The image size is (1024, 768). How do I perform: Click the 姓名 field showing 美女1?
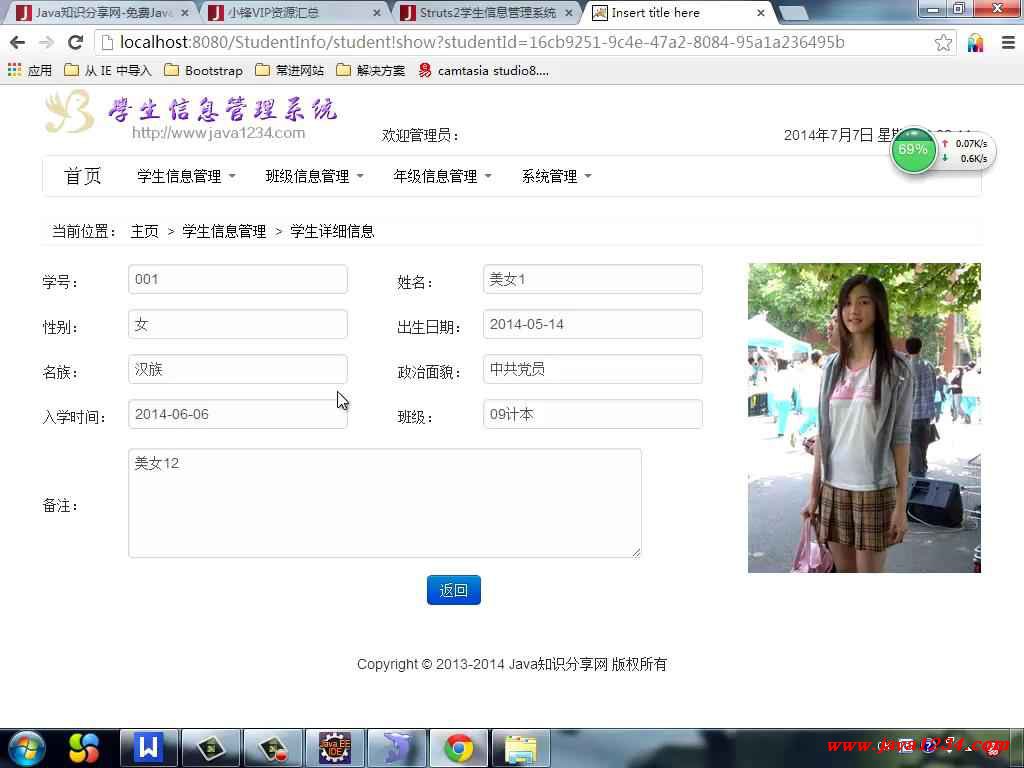(x=593, y=280)
